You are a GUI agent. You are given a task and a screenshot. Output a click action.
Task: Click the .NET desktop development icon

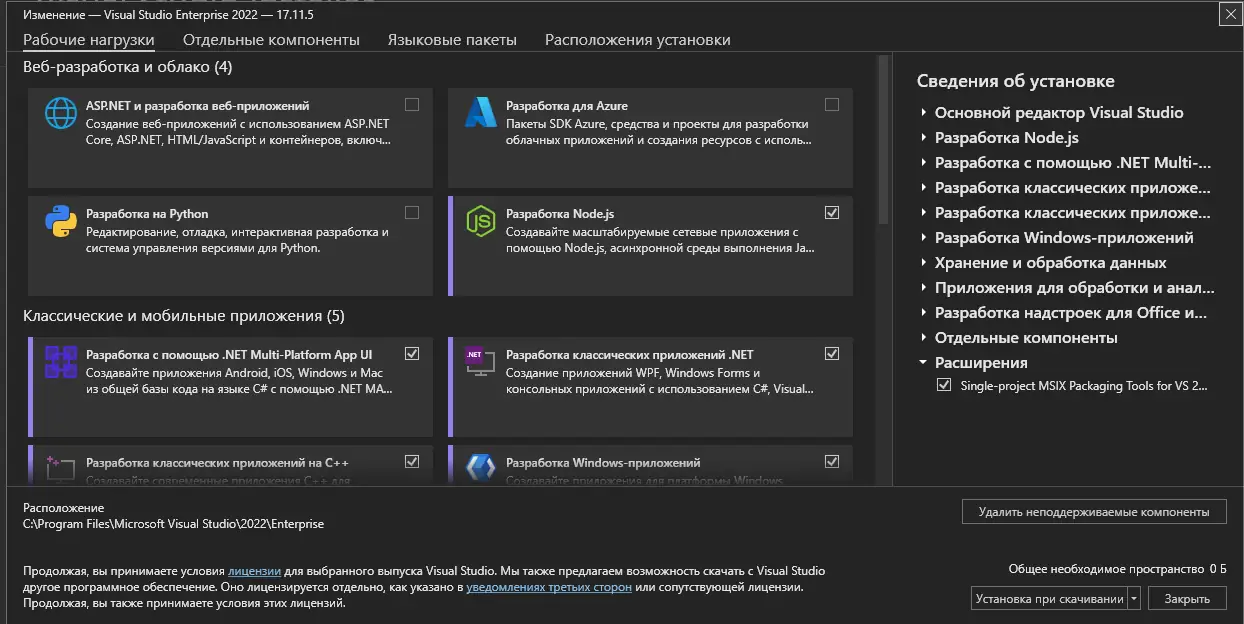pyautogui.click(x=481, y=361)
